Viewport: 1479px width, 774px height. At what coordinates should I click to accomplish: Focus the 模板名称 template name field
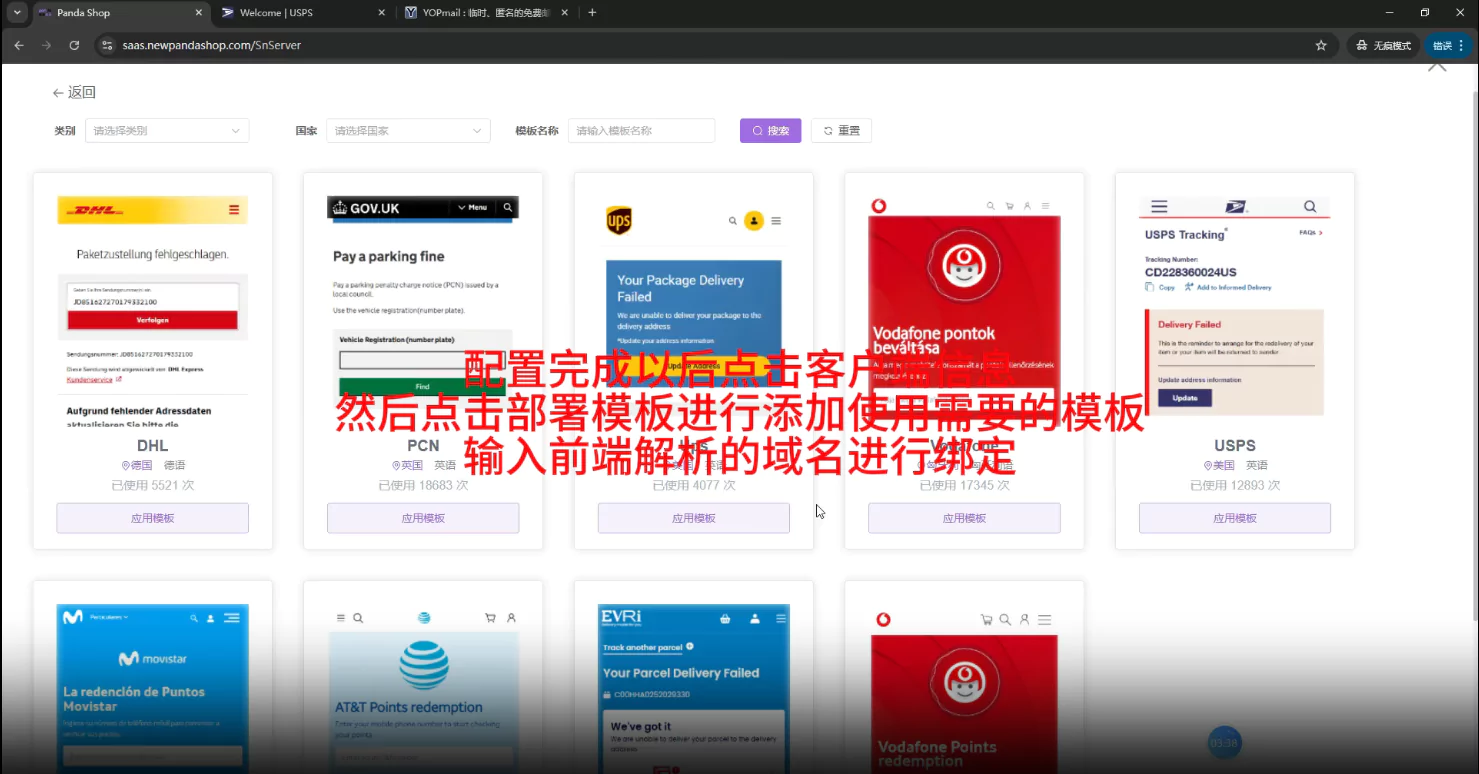tap(641, 131)
